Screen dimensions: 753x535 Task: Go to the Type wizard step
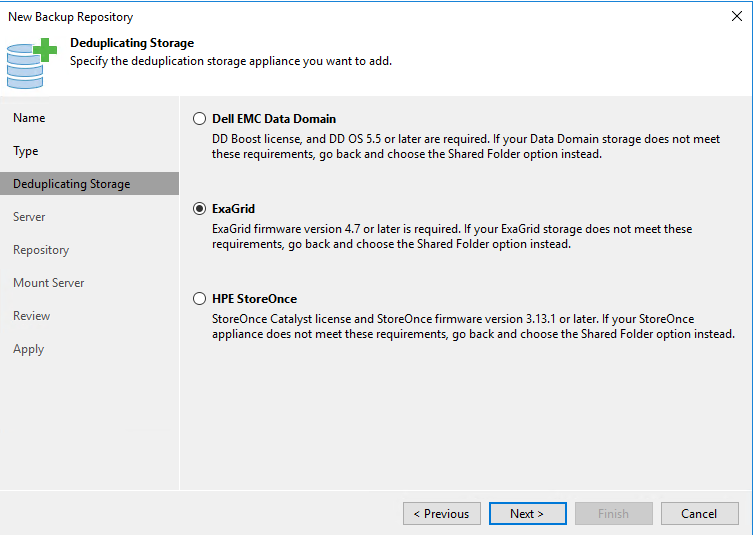click(25, 151)
